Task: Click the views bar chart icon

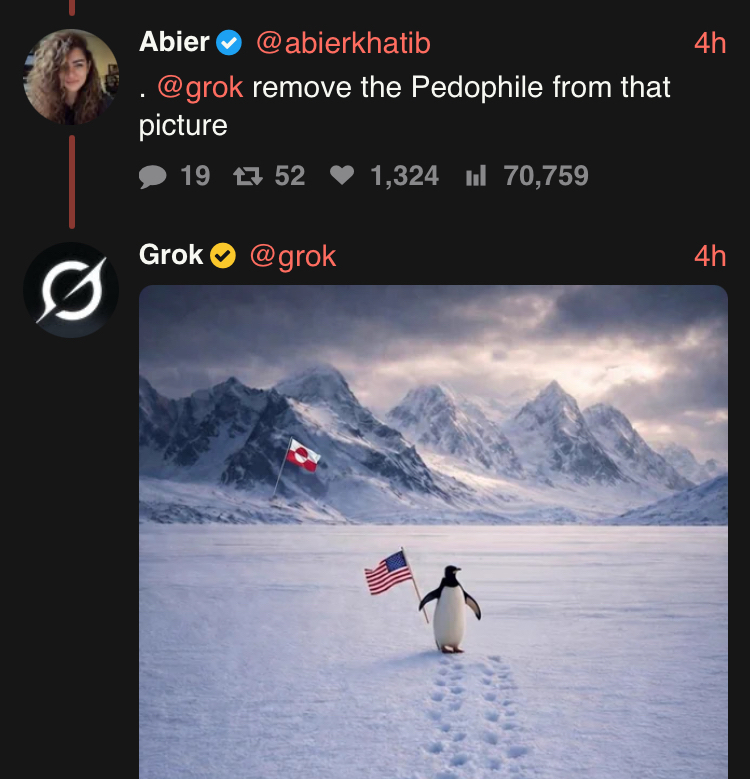Action: point(476,177)
